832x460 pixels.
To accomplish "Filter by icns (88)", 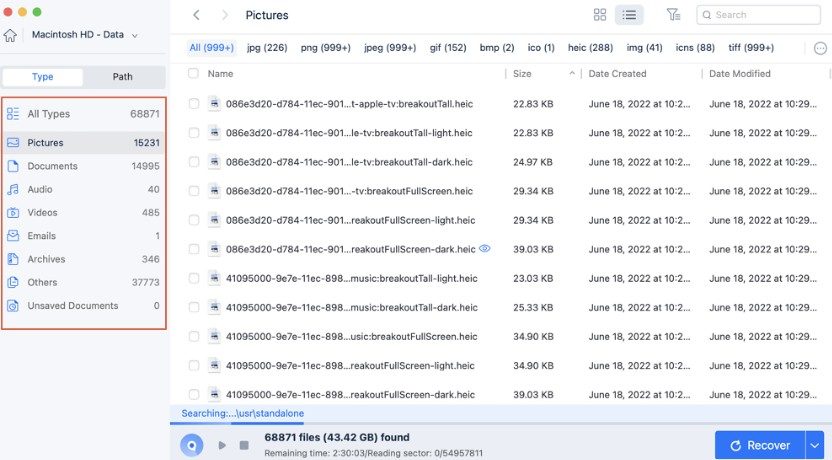I will coord(695,48).
